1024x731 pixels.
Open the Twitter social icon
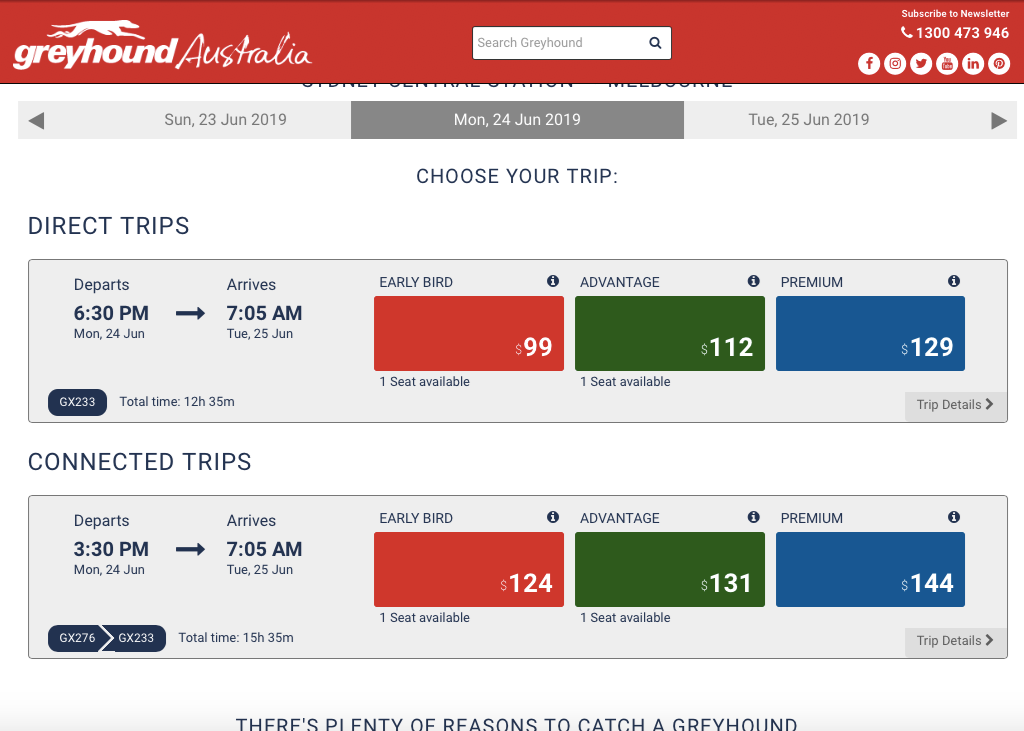click(x=921, y=63)
